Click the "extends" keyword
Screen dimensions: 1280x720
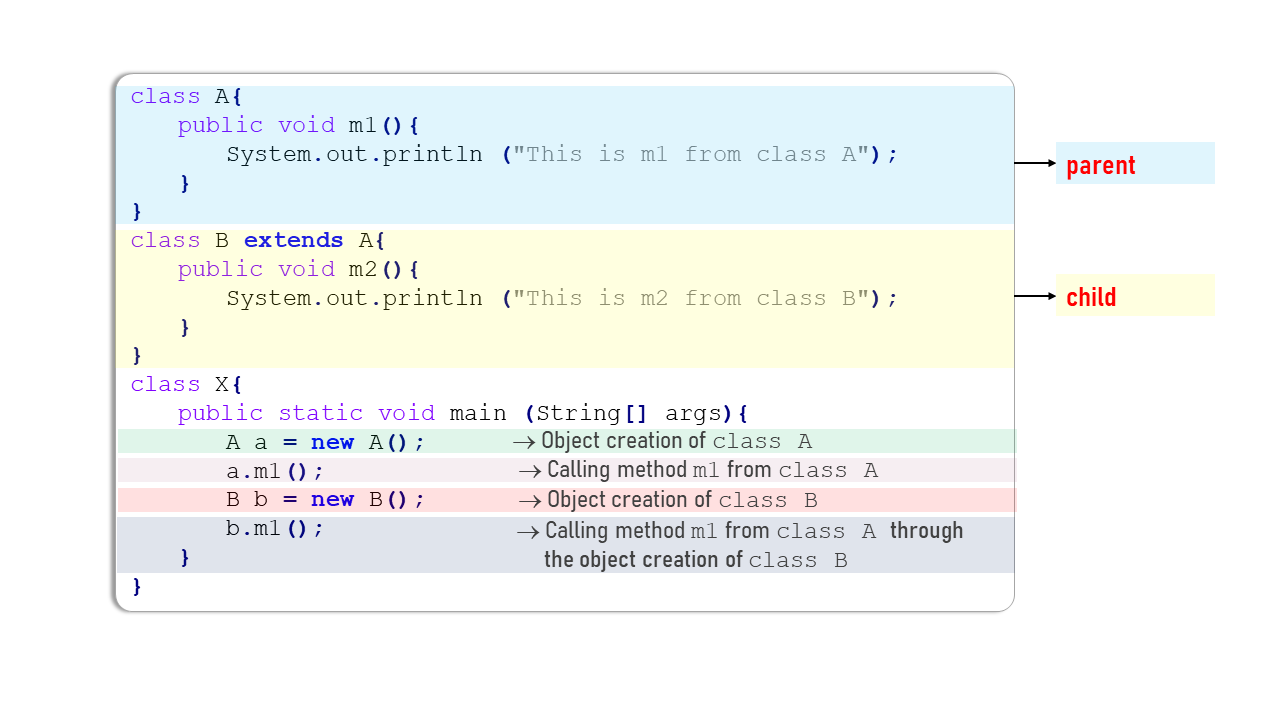[x=293, y=240]
